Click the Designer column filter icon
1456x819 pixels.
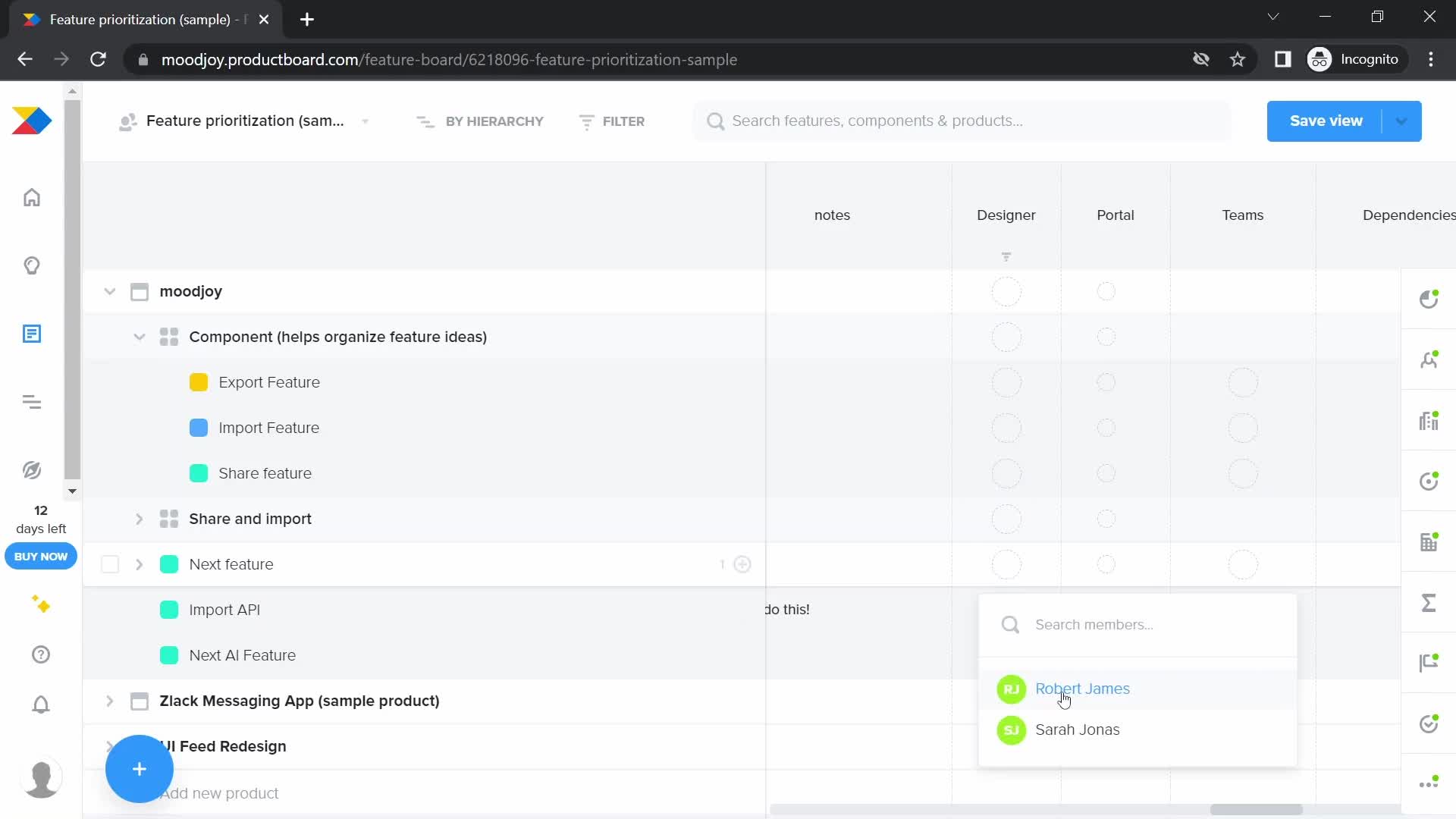[1006, 257]
